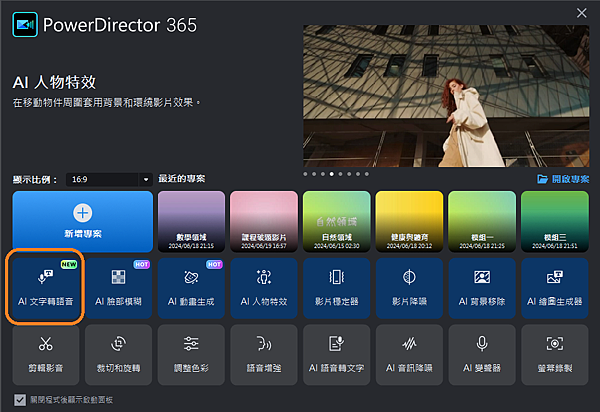Launch the 裁切和旋轉 tool

(x=118, y=355)
